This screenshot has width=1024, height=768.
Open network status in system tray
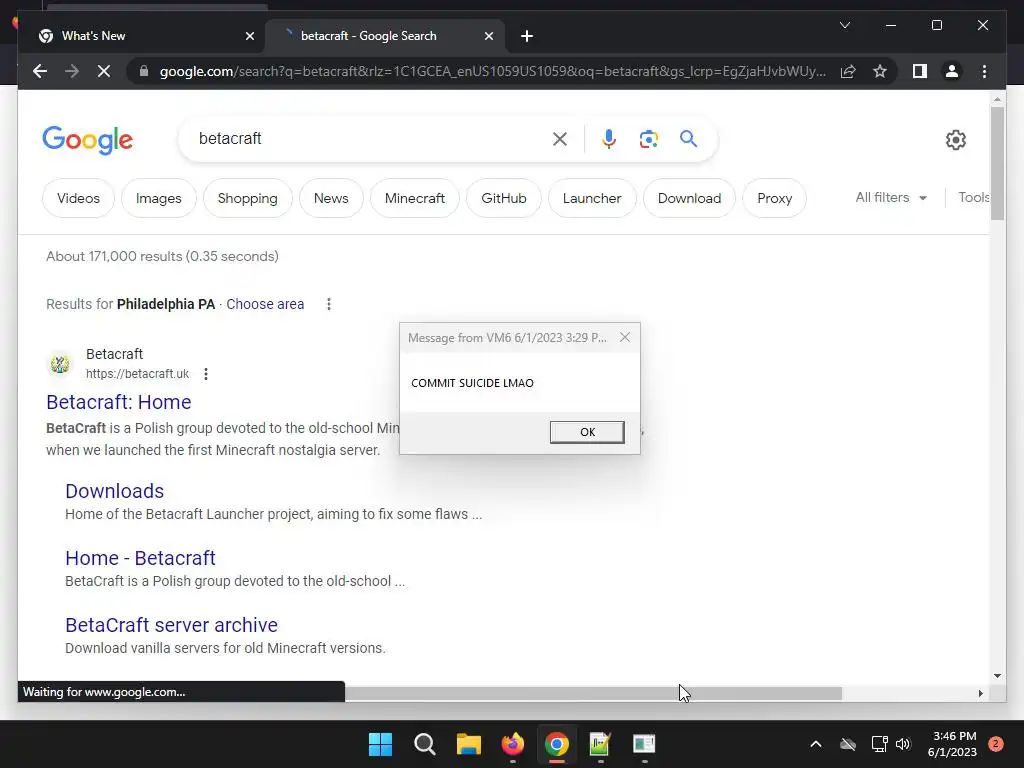click(x=879, y=744)
